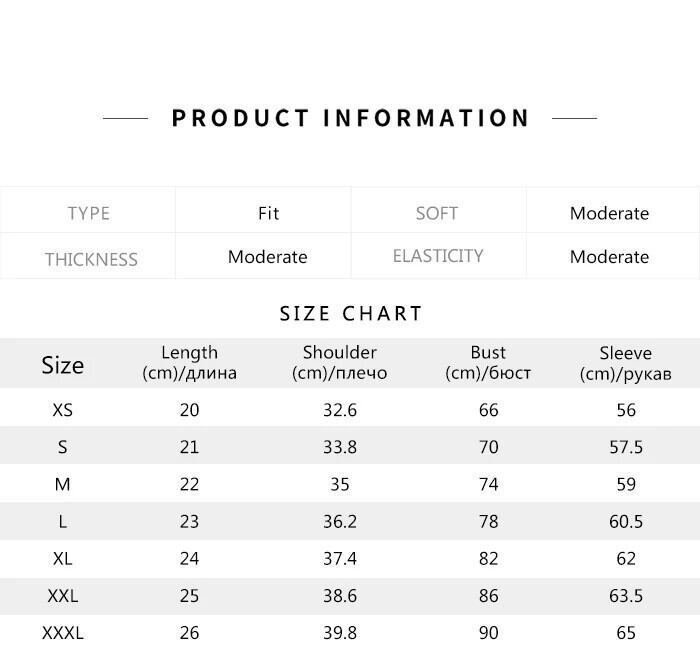Select the bust value 82 for XL
The height and width of the screenshot is (653, 700).
click(x=488, y=558)
